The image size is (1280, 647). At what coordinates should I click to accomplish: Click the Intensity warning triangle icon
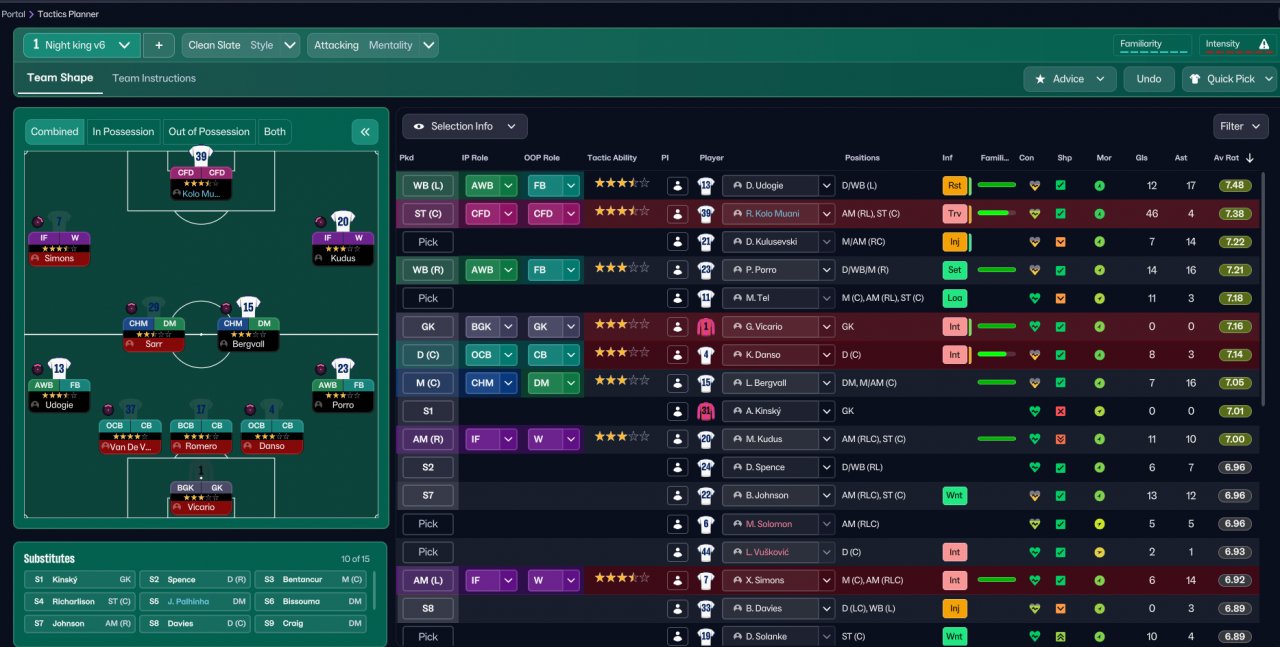pyautogui.click(x=1264, y=44)
